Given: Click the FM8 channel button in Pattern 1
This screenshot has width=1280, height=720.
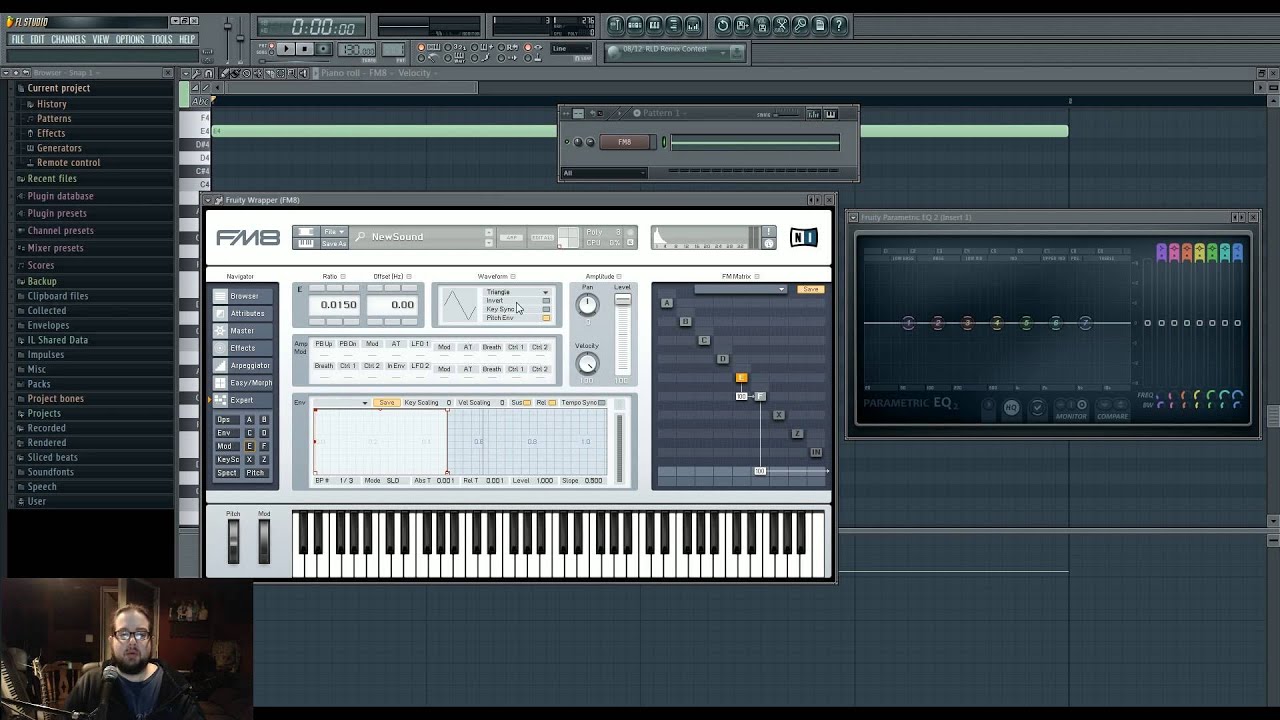Looking at the screenshot, I should (625, 142).
